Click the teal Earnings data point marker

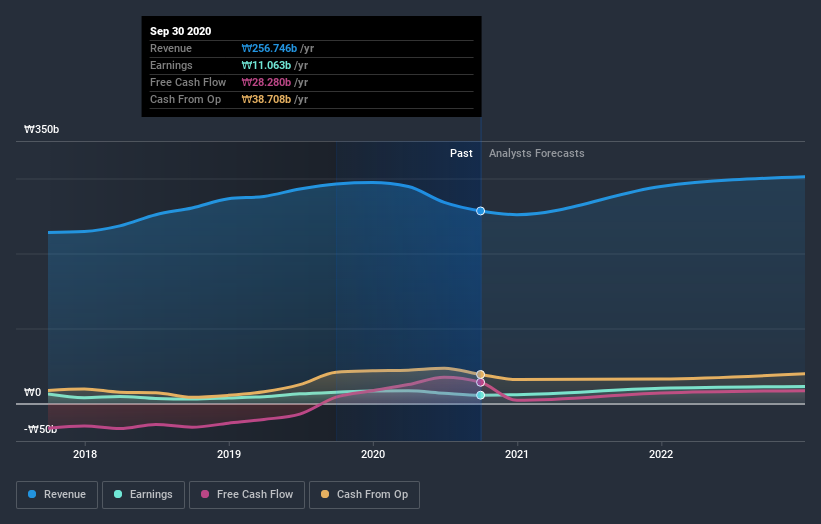click(x=480, y=395)
